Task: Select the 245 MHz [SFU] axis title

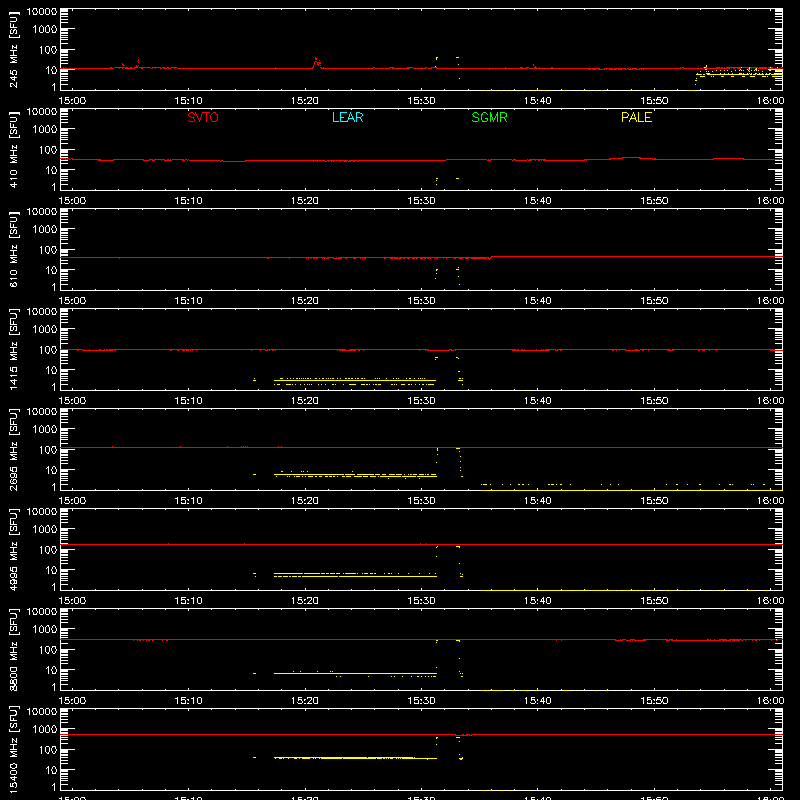Action: 14,49
